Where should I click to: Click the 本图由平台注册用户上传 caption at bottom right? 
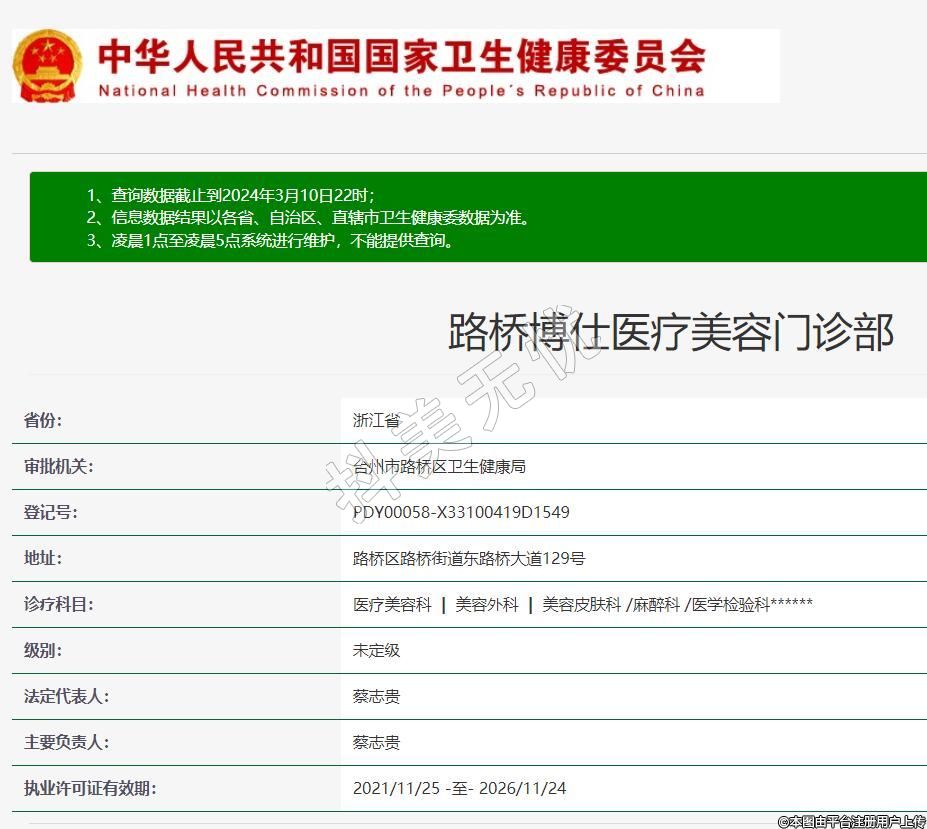tap(851, 821)
